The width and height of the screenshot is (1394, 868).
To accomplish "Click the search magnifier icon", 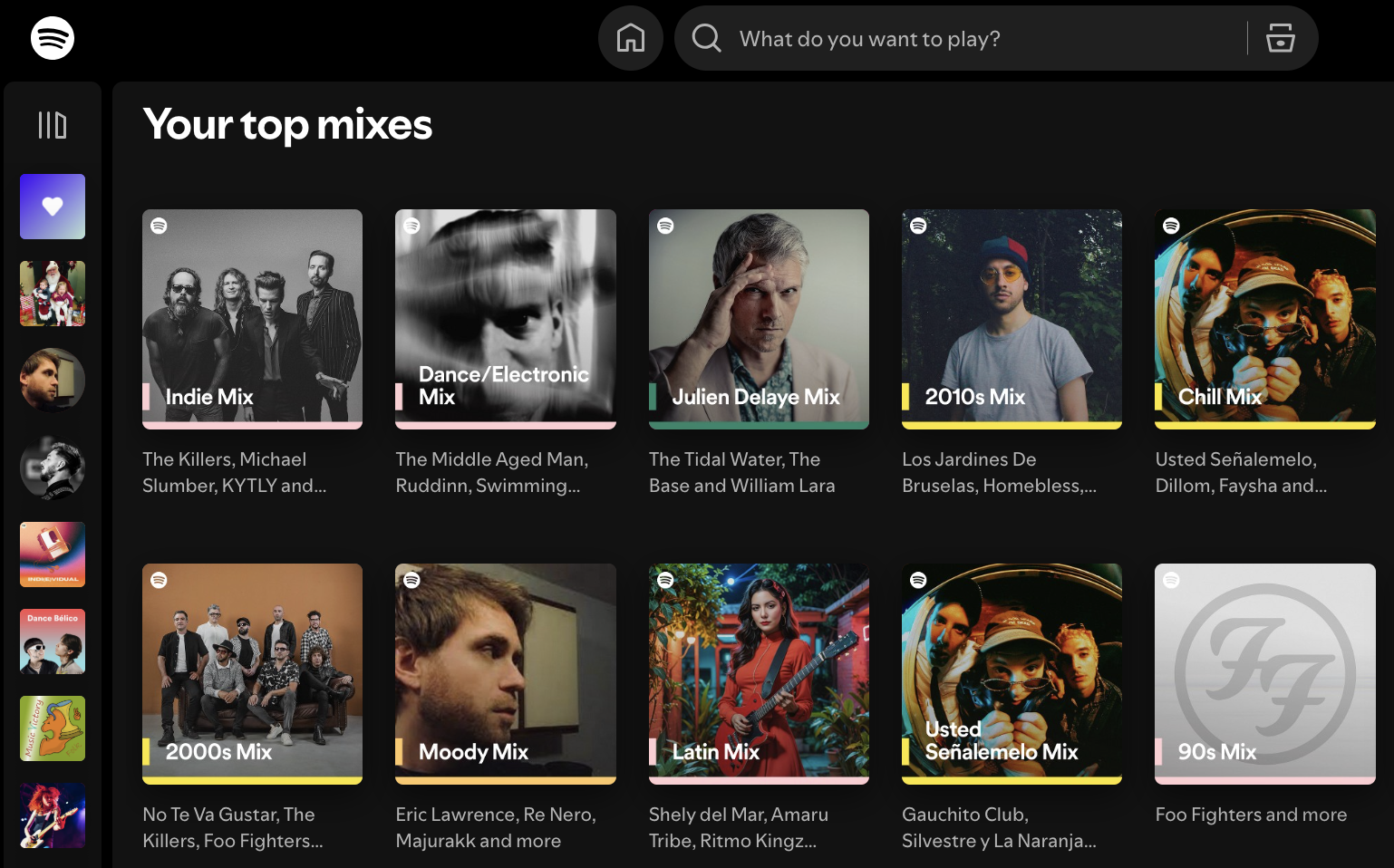I will coord(706,38).
